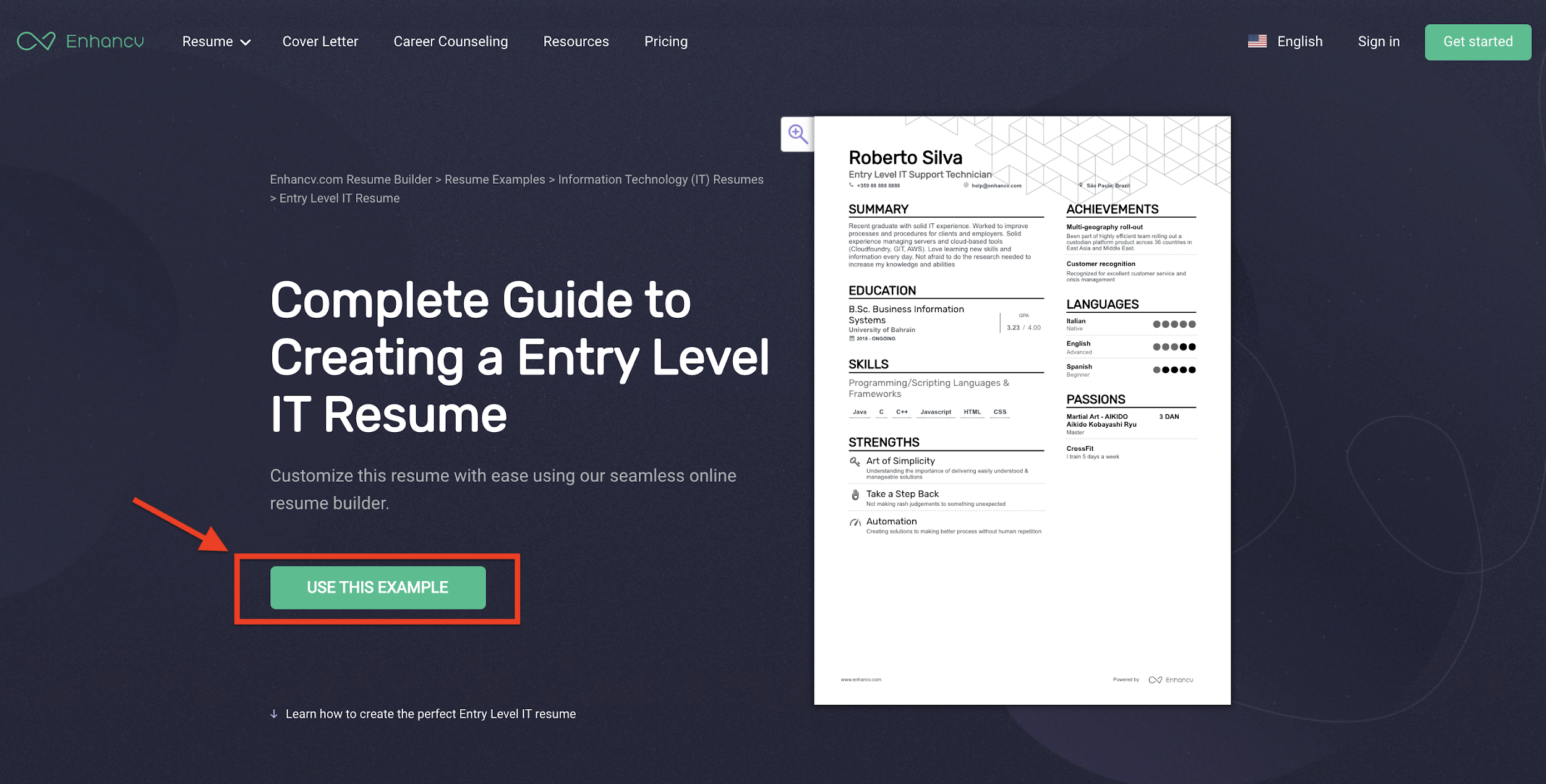The height and width of the screenshot is (784, 1546).
Task: Click the Get started button
Action: (x=1478, y=41)
